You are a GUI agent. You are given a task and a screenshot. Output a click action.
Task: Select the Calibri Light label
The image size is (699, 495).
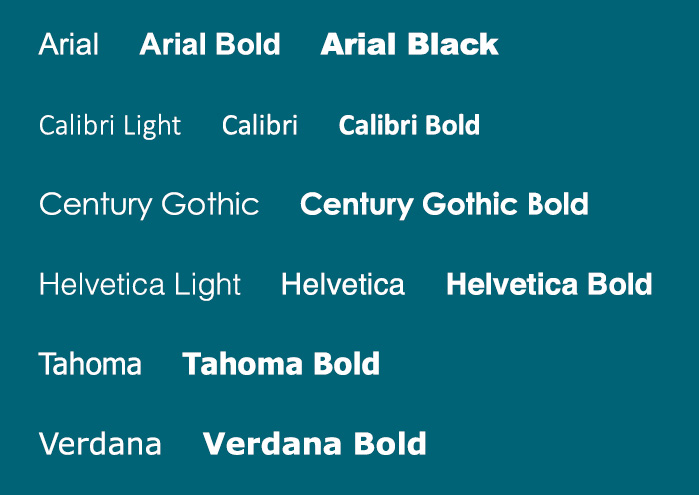click(x=110, y=126)
